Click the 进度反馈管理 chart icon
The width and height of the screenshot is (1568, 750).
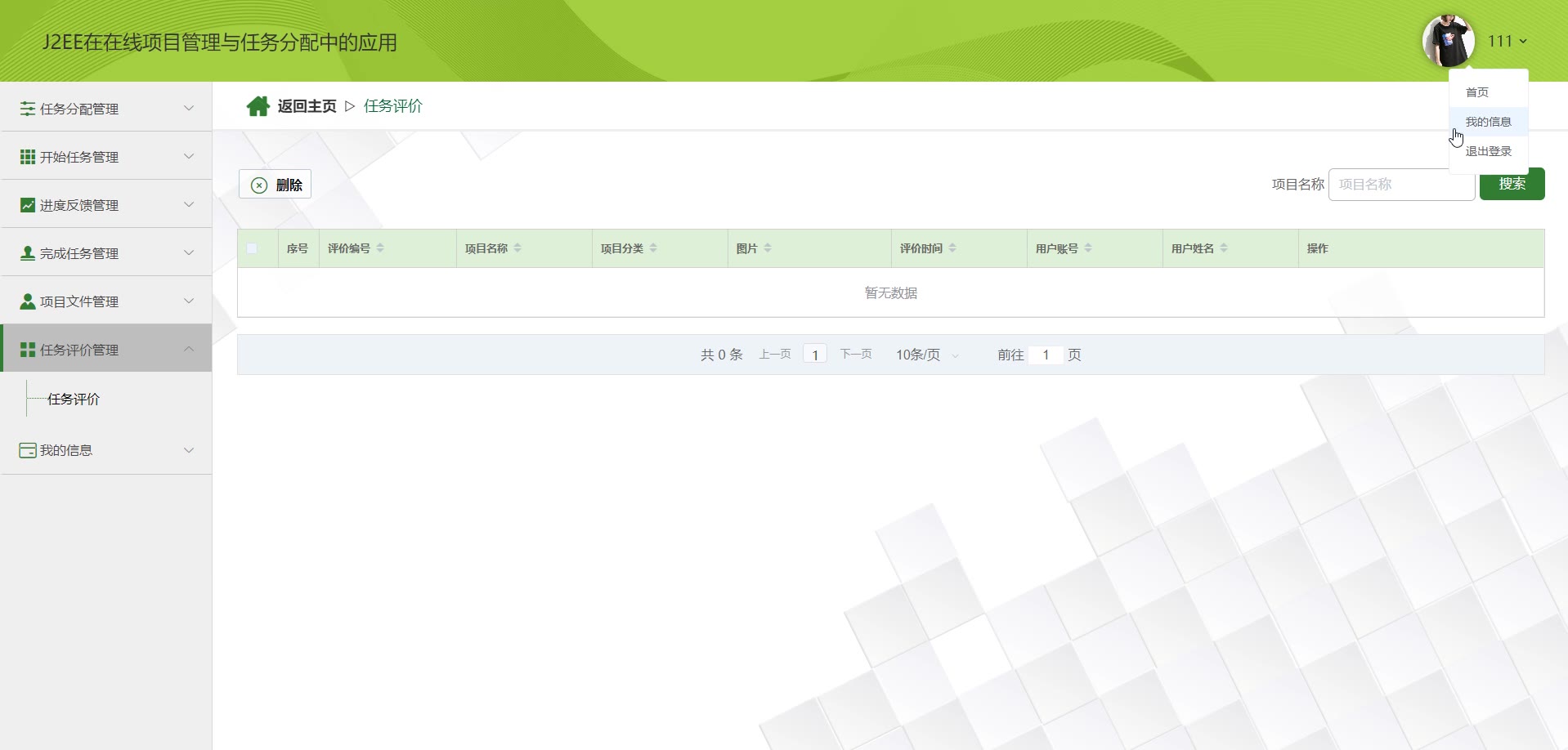click(28, 204)
